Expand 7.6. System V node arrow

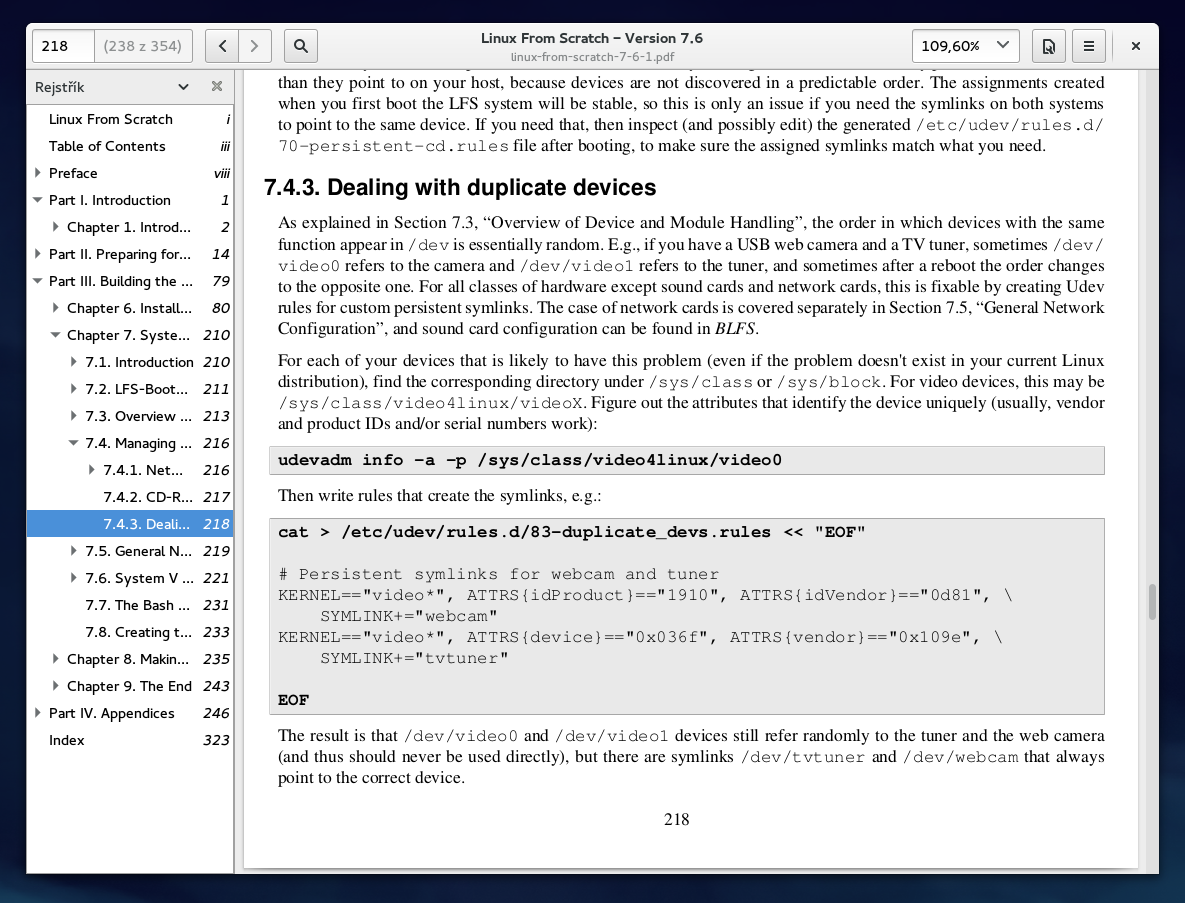pos(74,578)
